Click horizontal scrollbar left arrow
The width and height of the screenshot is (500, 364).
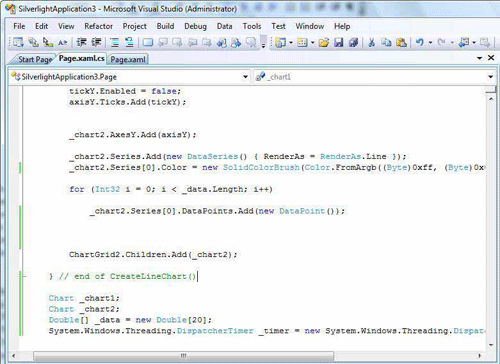[x=13, y=356]
